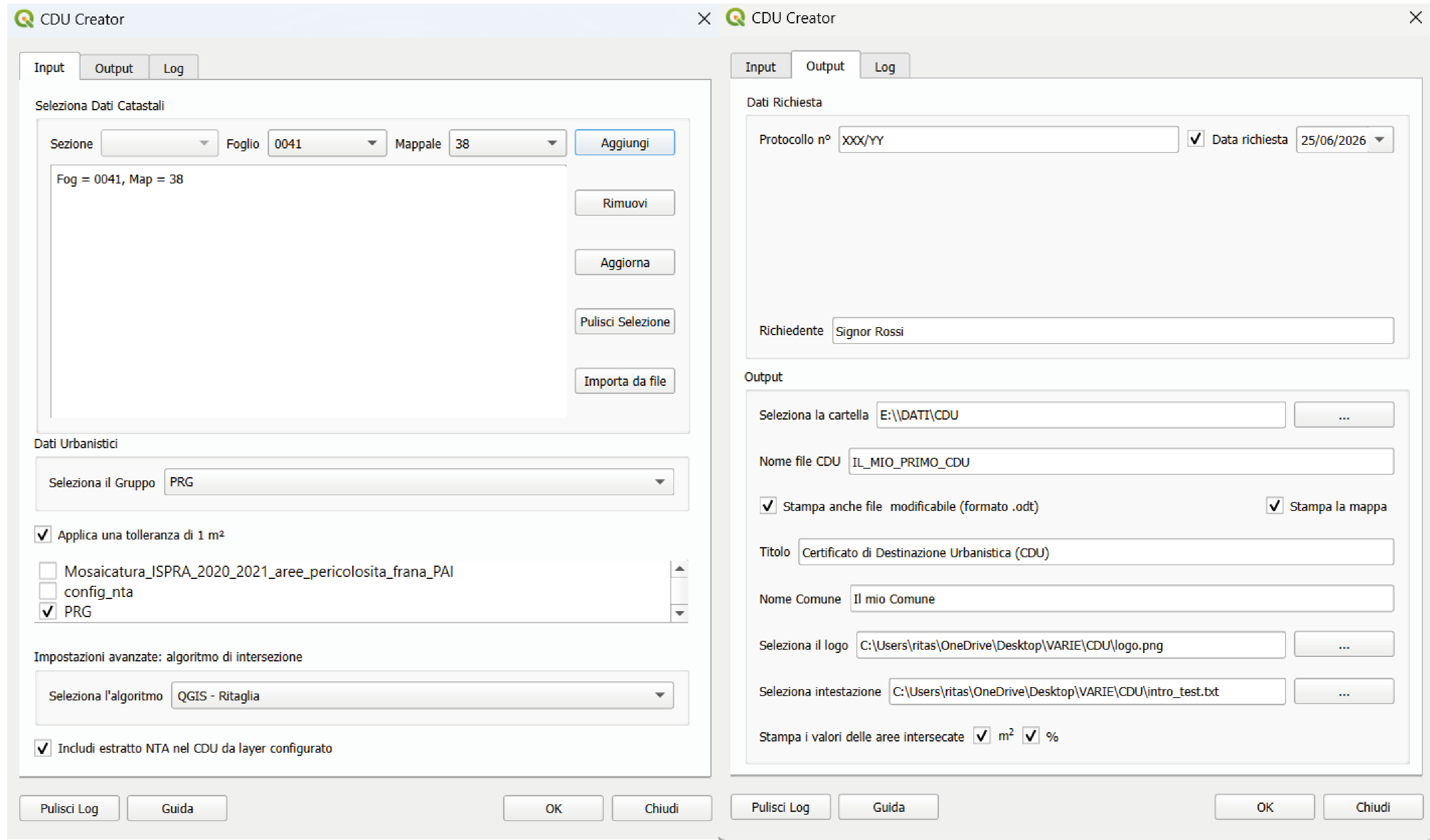Open the Seleziona il Gruppo PRG dropdown
This screenshot has width=1430, height=840.
pyautogui.click(x=419, y=482)
